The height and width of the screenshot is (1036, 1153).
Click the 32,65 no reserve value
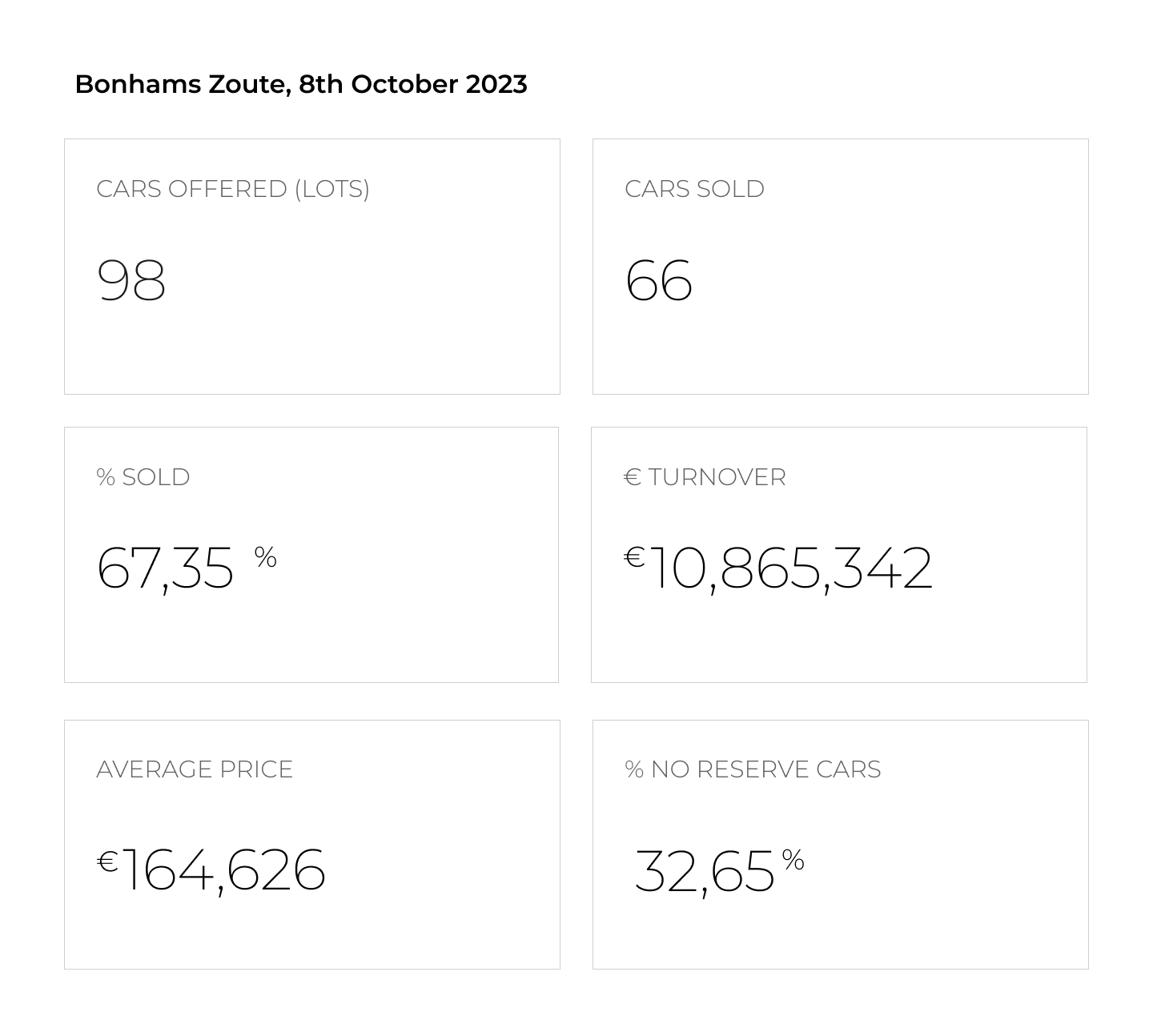click(705, 871)
